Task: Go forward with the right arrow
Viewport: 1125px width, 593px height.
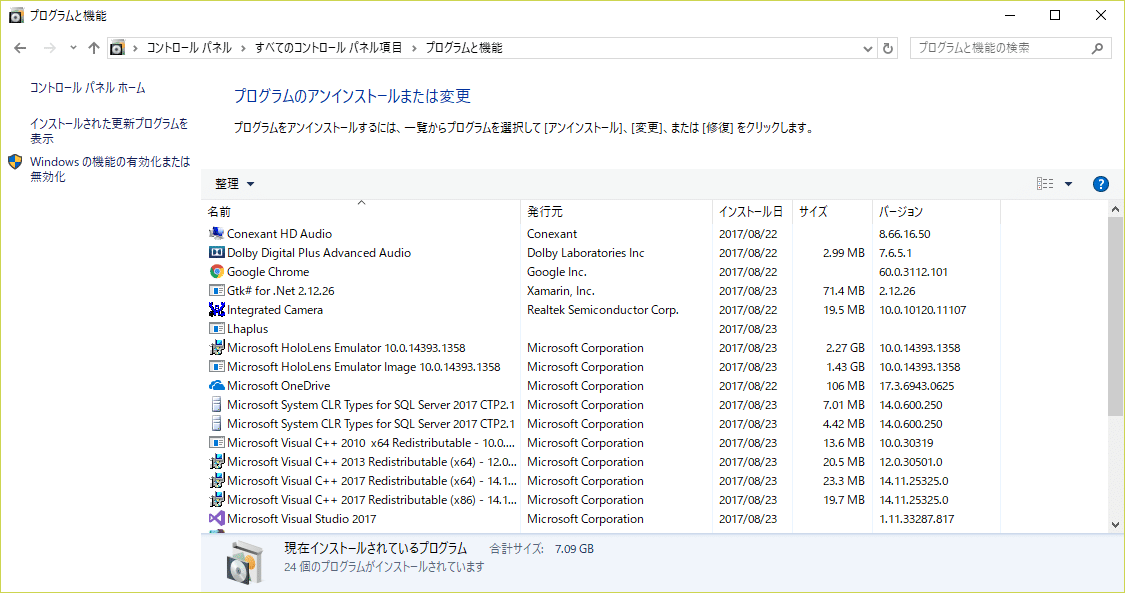Action: click(50, 48)
